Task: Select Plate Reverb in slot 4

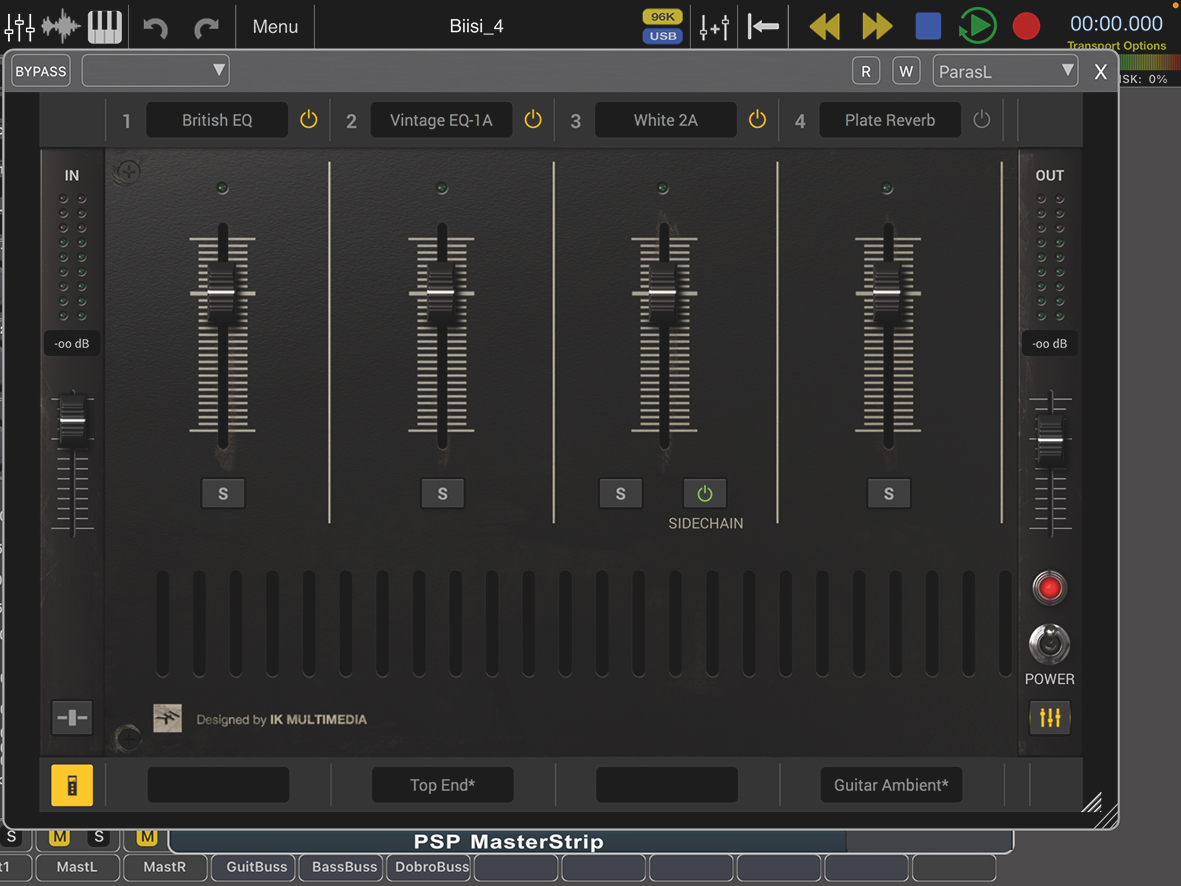Action: 890,120
